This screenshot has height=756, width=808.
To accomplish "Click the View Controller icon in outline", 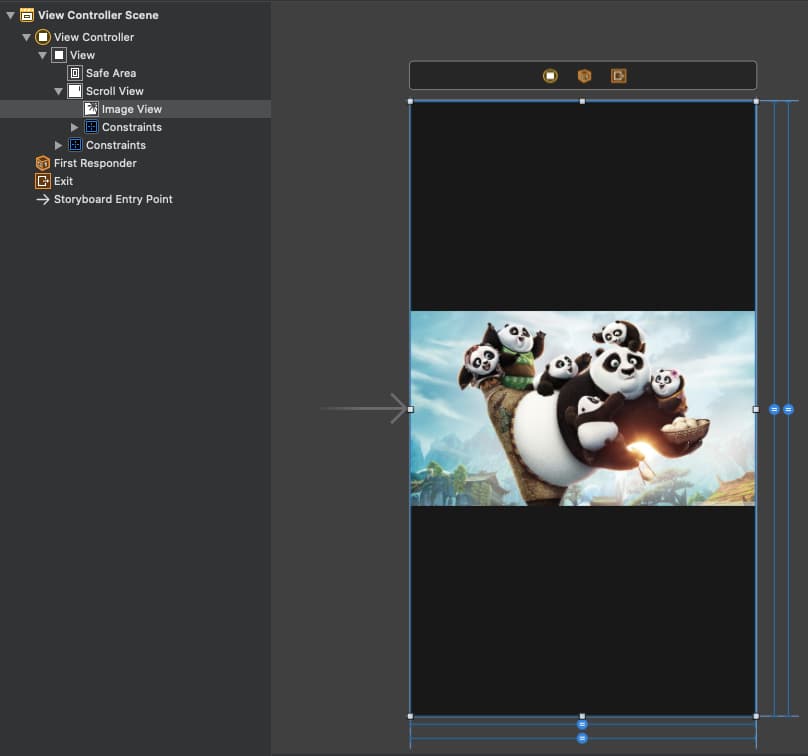I will pos(43,37).
